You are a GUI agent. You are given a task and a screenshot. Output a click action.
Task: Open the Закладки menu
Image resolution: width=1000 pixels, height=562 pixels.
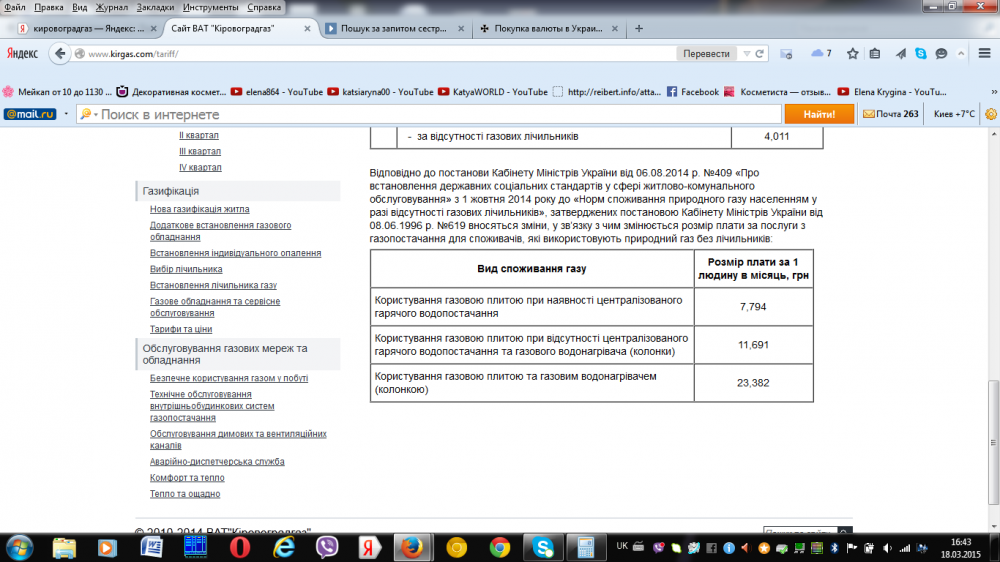pos(155,7)
